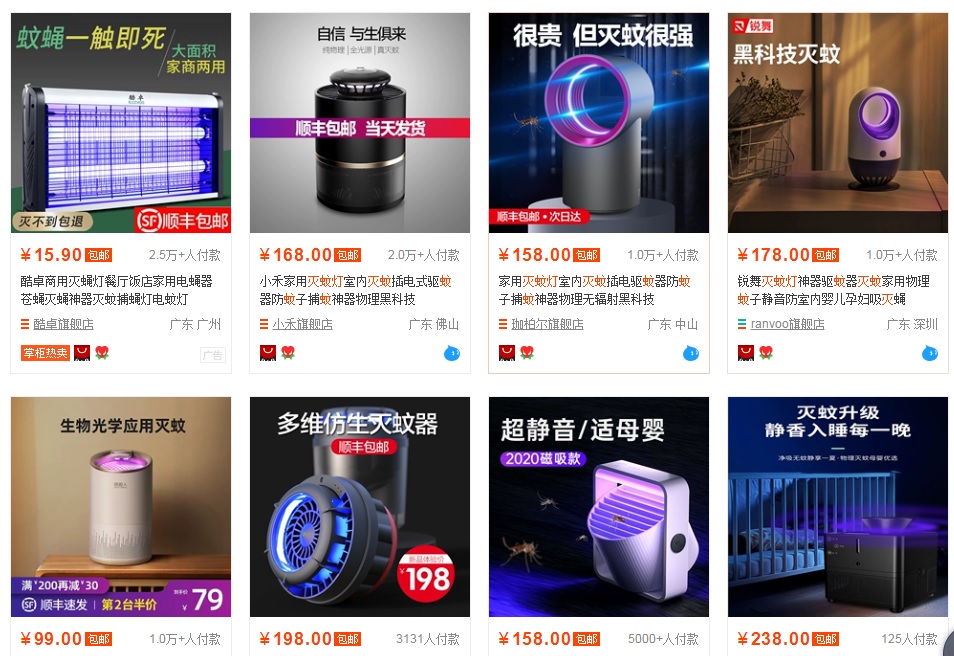Image resolution: width=954 pixels, height=656 pixels.
Task: Open the 生物光学应用灭蚊 product image
Action: tap(121, 507)
